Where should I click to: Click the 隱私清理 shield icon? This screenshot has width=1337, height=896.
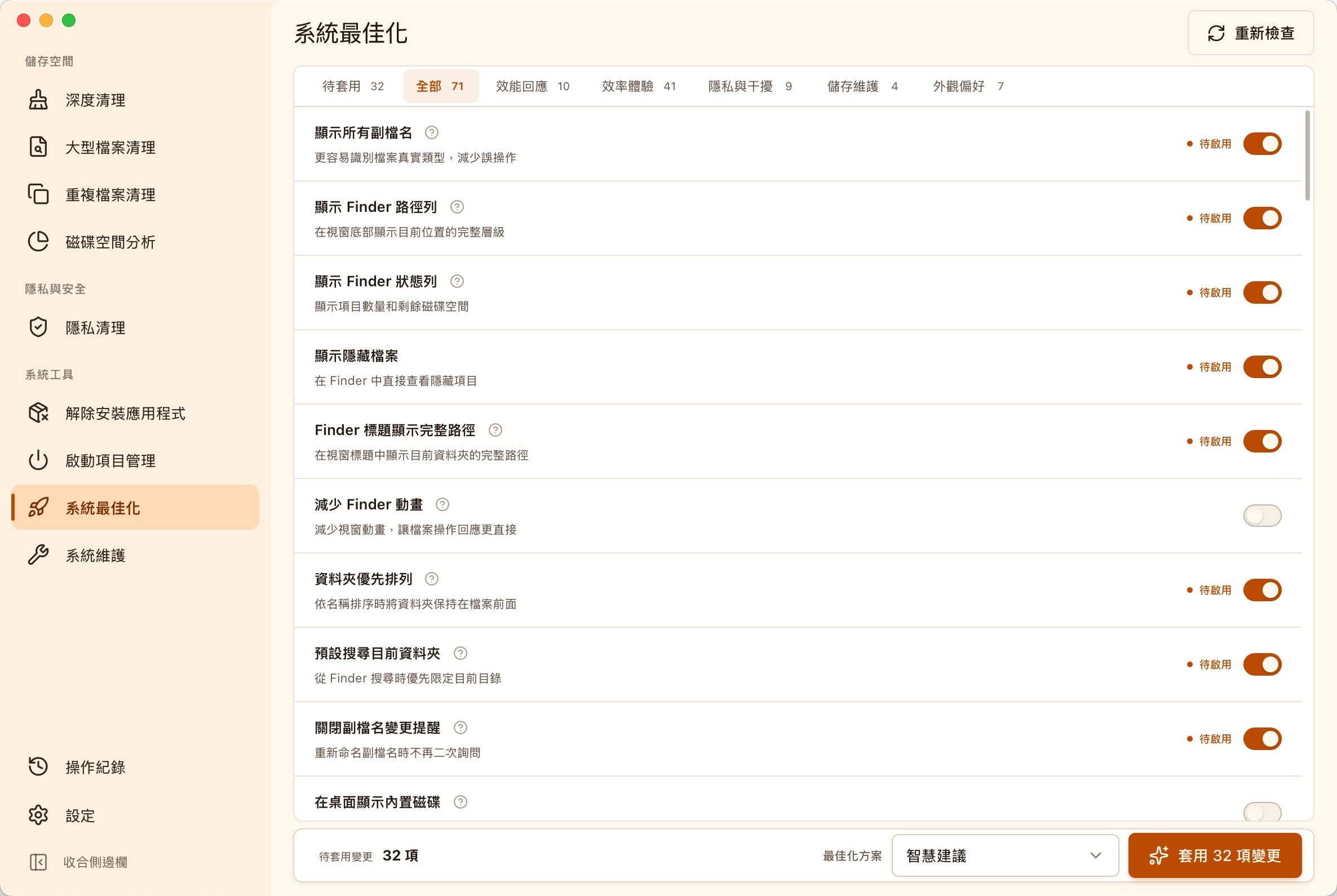(x=38, y=327)
